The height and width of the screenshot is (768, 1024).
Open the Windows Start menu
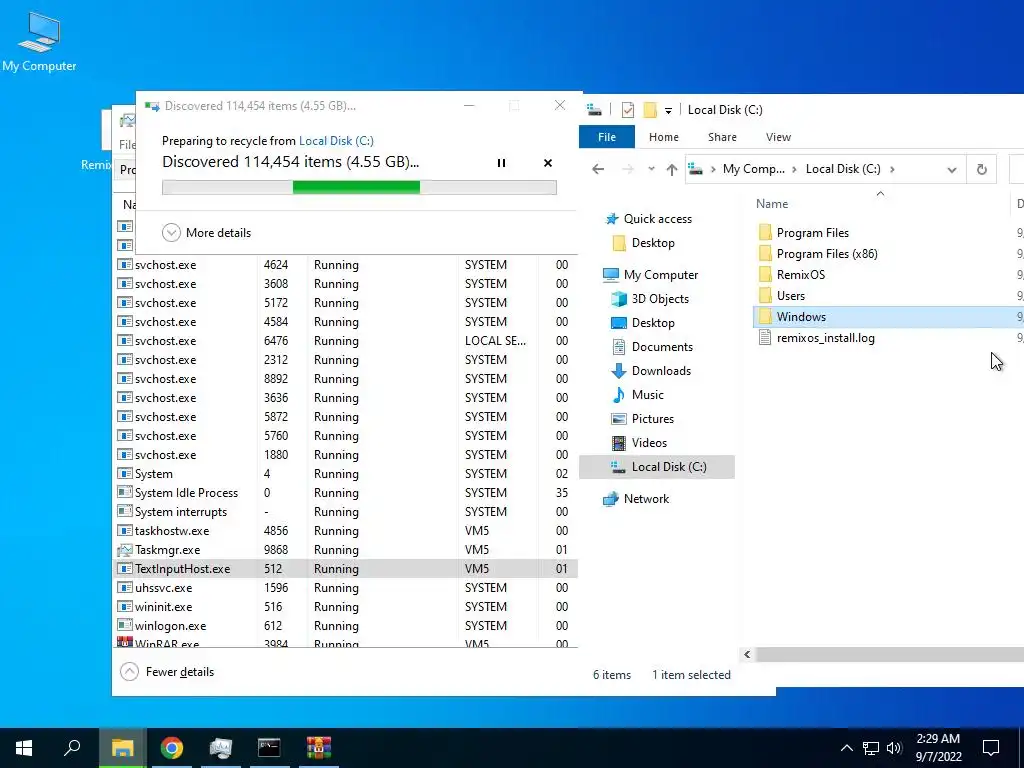point(24,748)
